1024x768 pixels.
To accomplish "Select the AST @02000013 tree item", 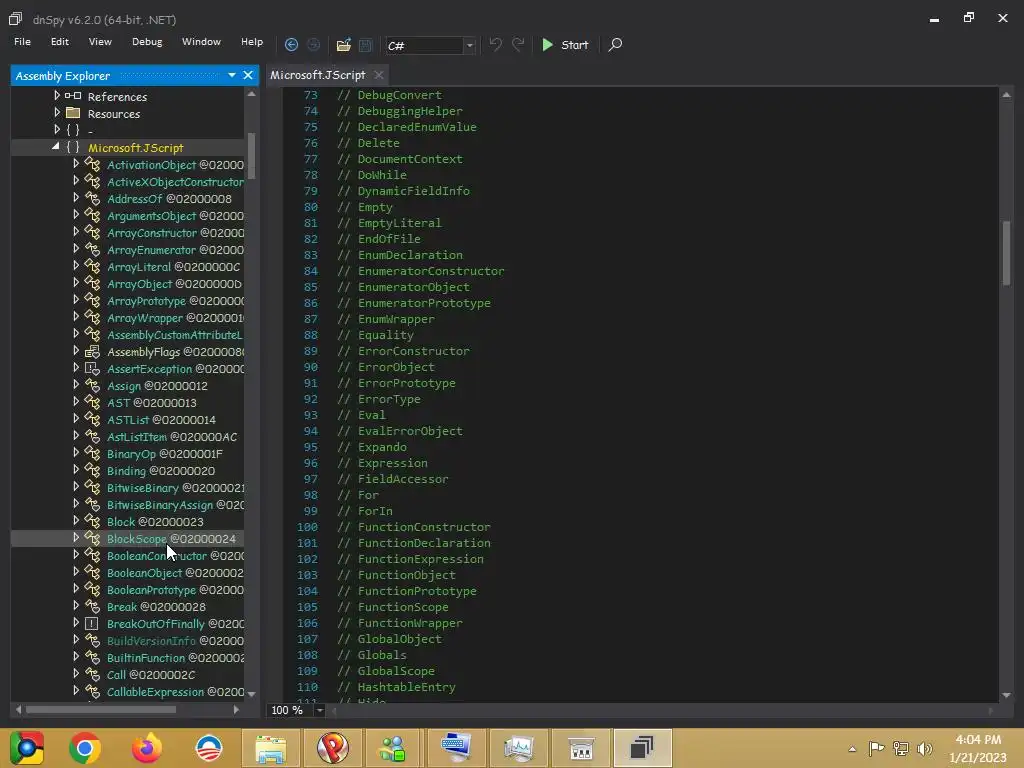I will 152,403.
